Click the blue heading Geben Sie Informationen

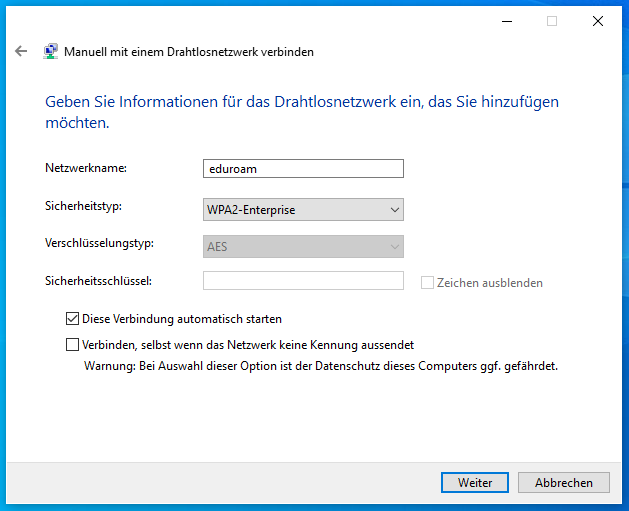coord(302,112)
